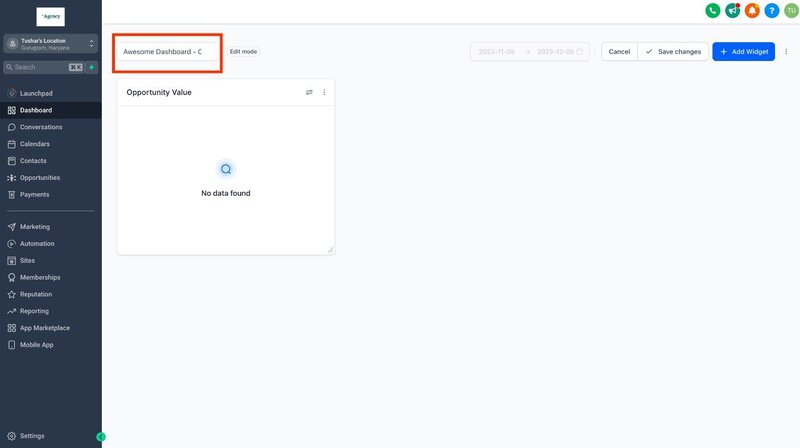The image size is (800, 448).
Task: Open the date range picker
Action: [x=530, y=52]
